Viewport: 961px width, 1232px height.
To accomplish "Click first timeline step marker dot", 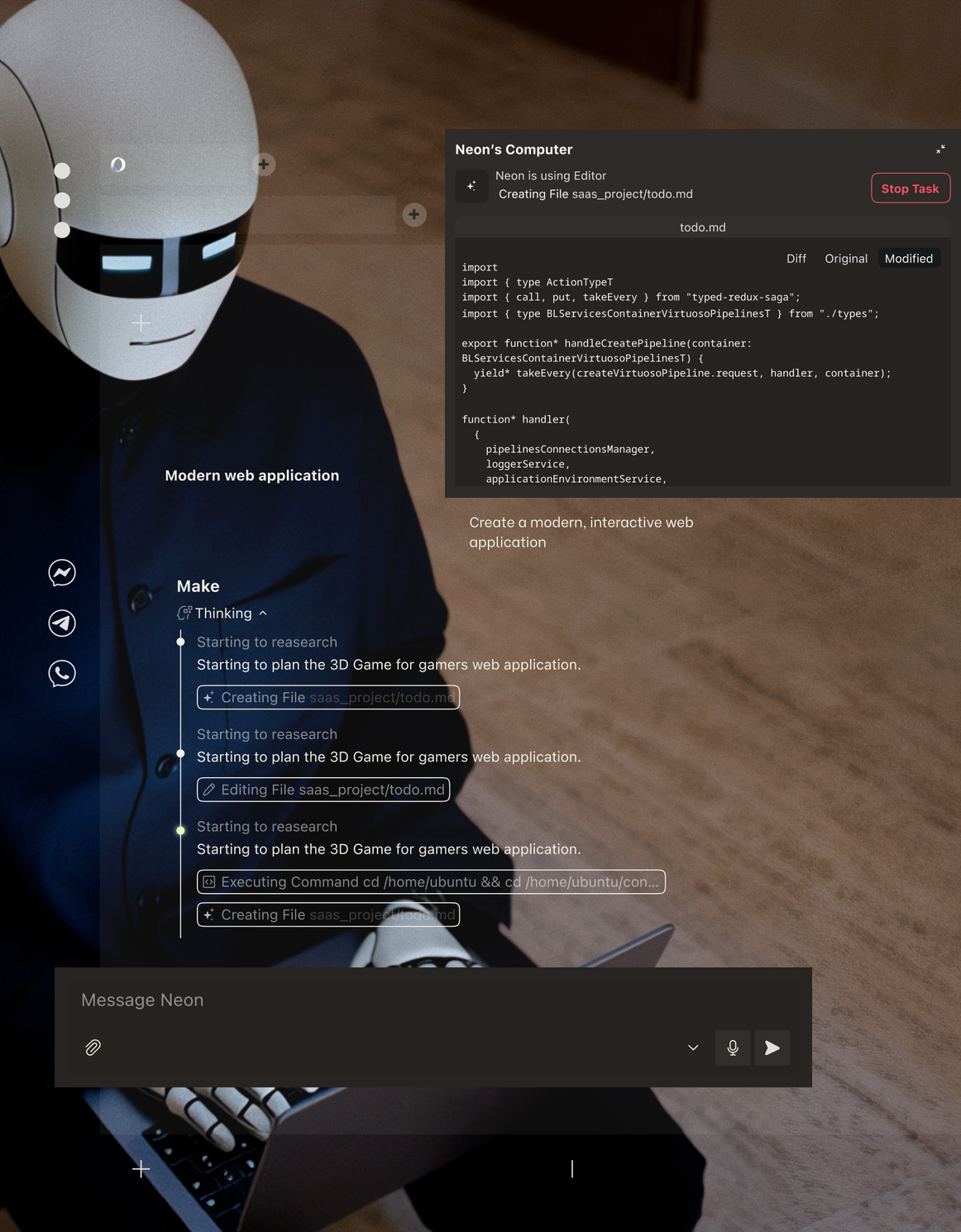I will (x=180, y=642).
